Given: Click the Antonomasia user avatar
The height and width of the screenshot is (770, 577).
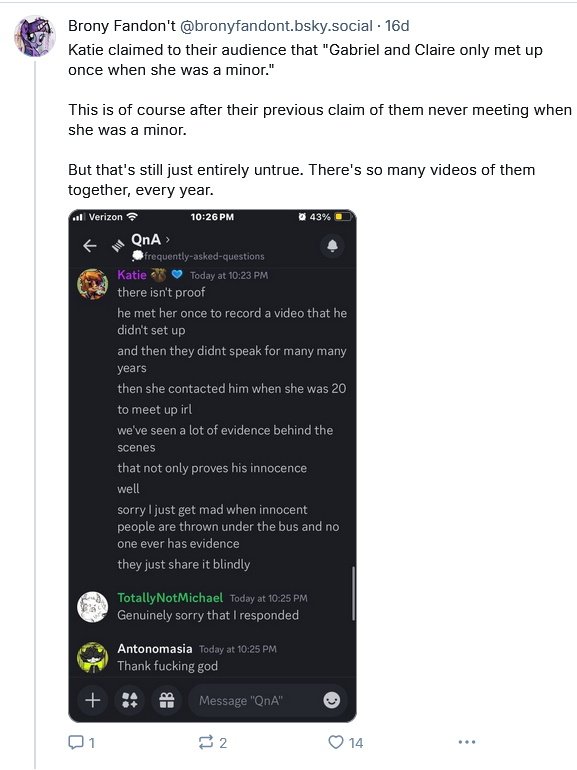Looking at the screenshot, I should pos(93,657).
